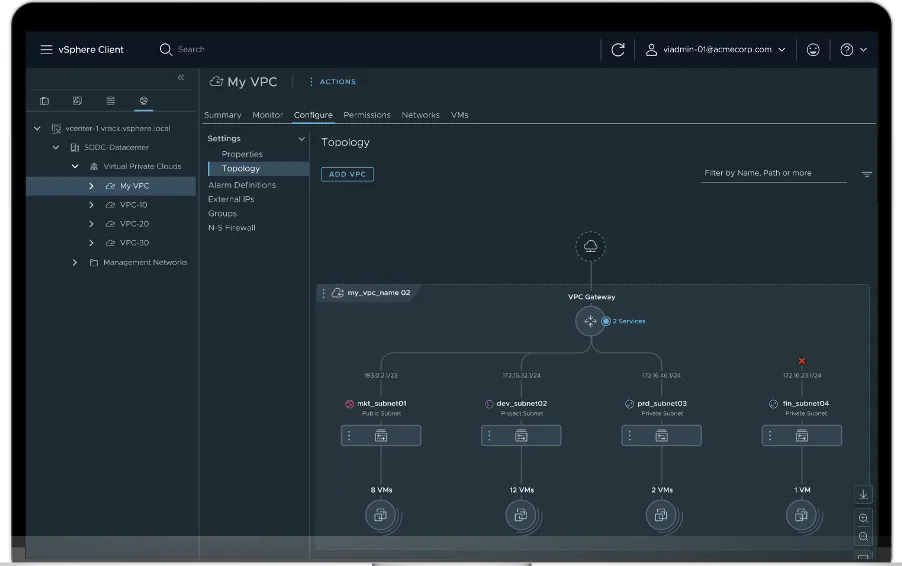
Task: Select VPC-10 in the inventory tree
Action: (x=133, y=205)
